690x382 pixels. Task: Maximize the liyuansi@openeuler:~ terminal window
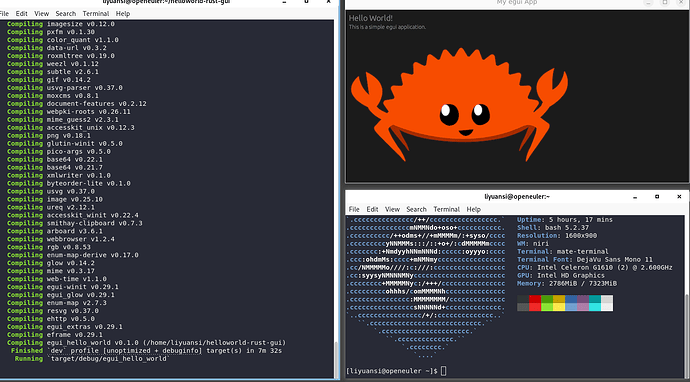point(657,197)
